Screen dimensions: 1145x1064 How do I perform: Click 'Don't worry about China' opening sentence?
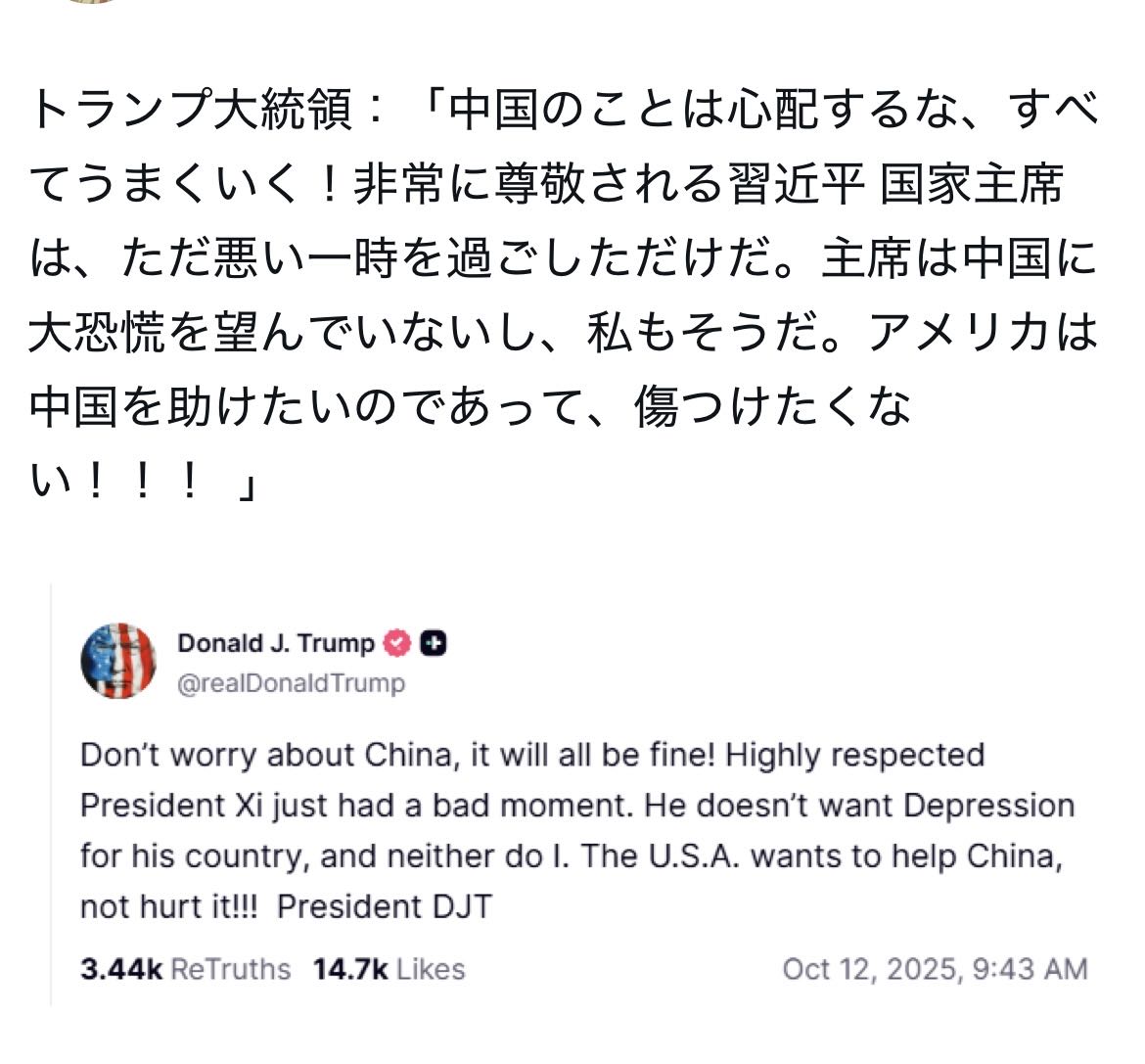coord(269,756)
